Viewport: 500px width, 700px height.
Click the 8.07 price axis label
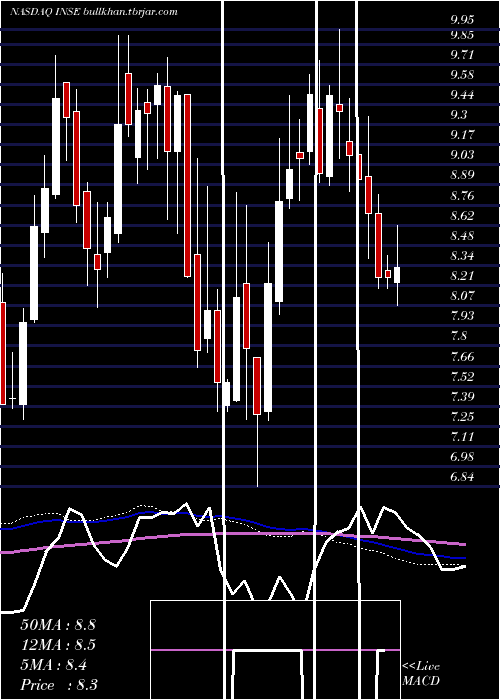click(x=462, y=296)
